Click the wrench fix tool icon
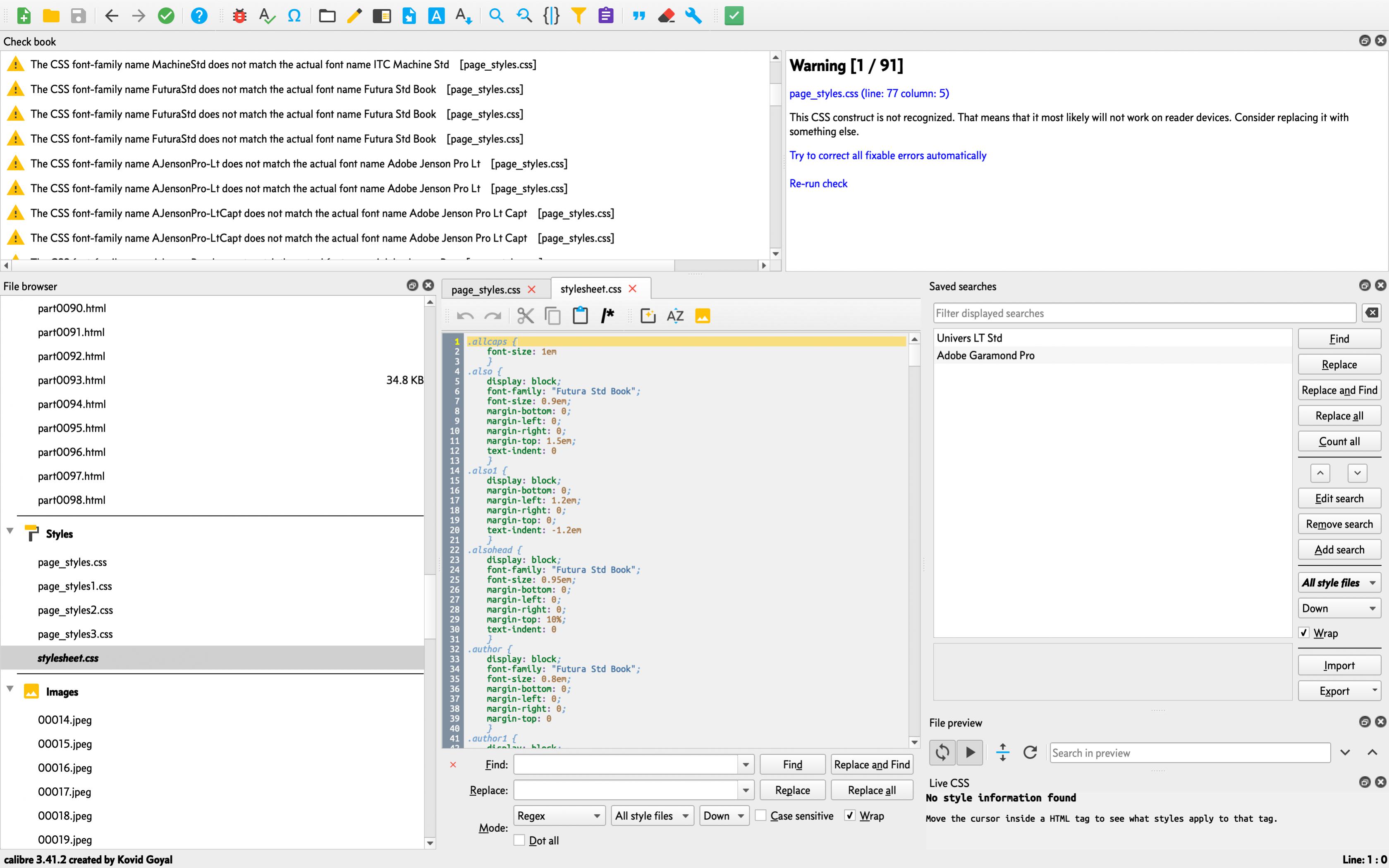The width and height of the screenshot is (1389, 868). 693,15
